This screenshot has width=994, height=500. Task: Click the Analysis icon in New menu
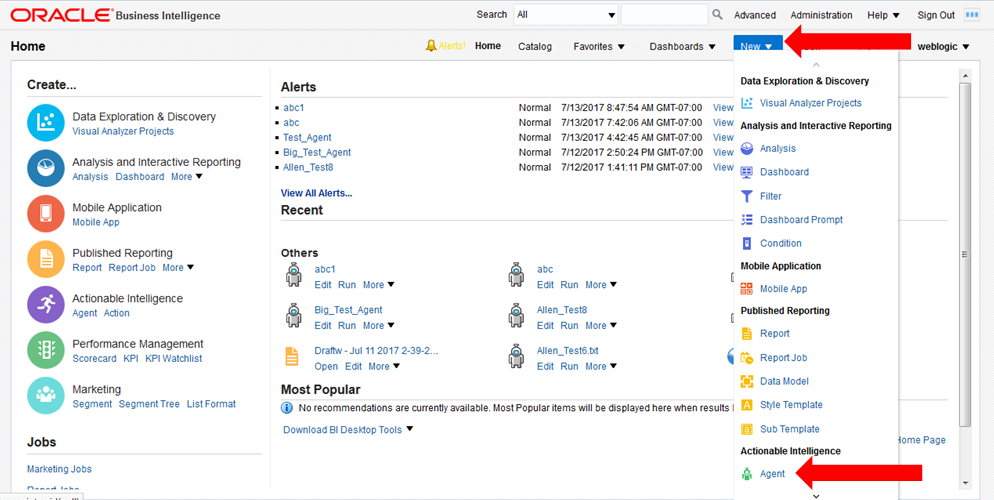coord(747,148)
